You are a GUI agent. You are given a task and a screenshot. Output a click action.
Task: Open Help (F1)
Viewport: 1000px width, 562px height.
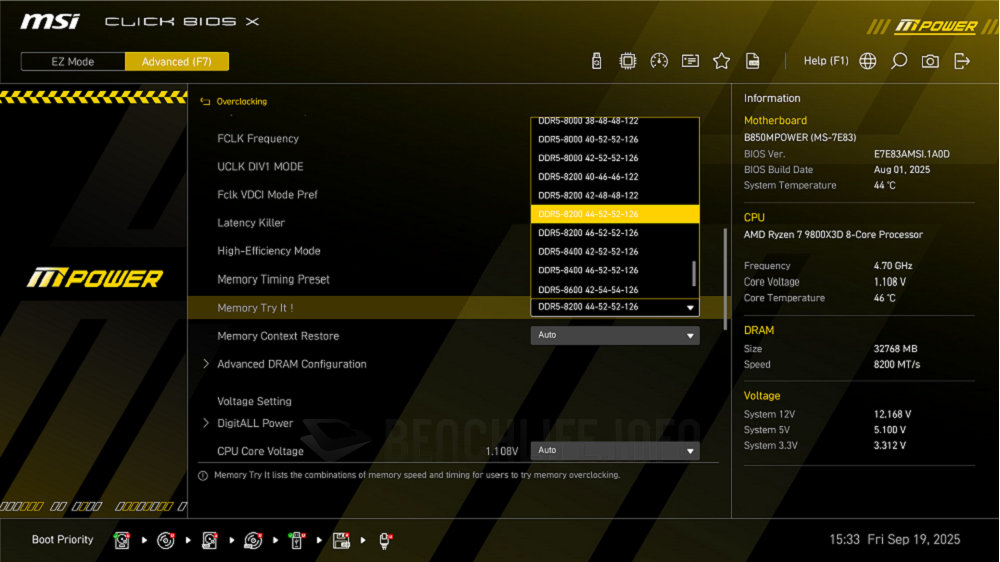pyautogui.click(x=826, y=61)
